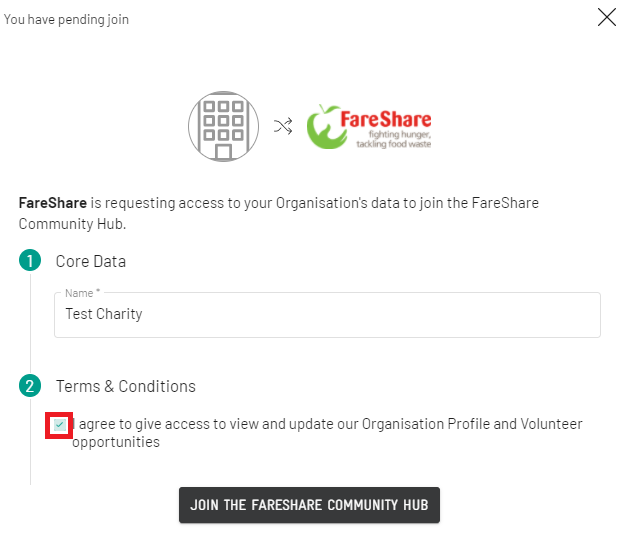Click the agreement text about Organisation Profile
This screenshot has height=540, width=639.
coord(327,433)
